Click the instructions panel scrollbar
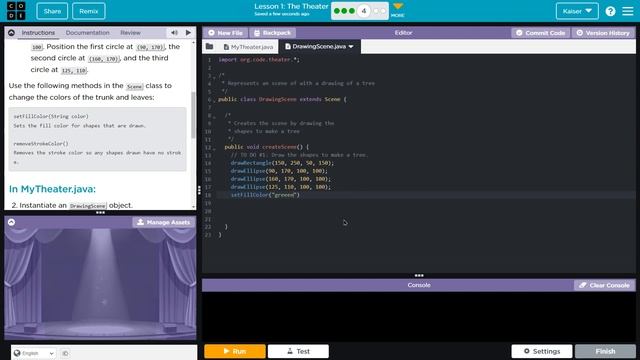Image resolution: width=640 pixels, height=360 pixels. click(193, 114)
